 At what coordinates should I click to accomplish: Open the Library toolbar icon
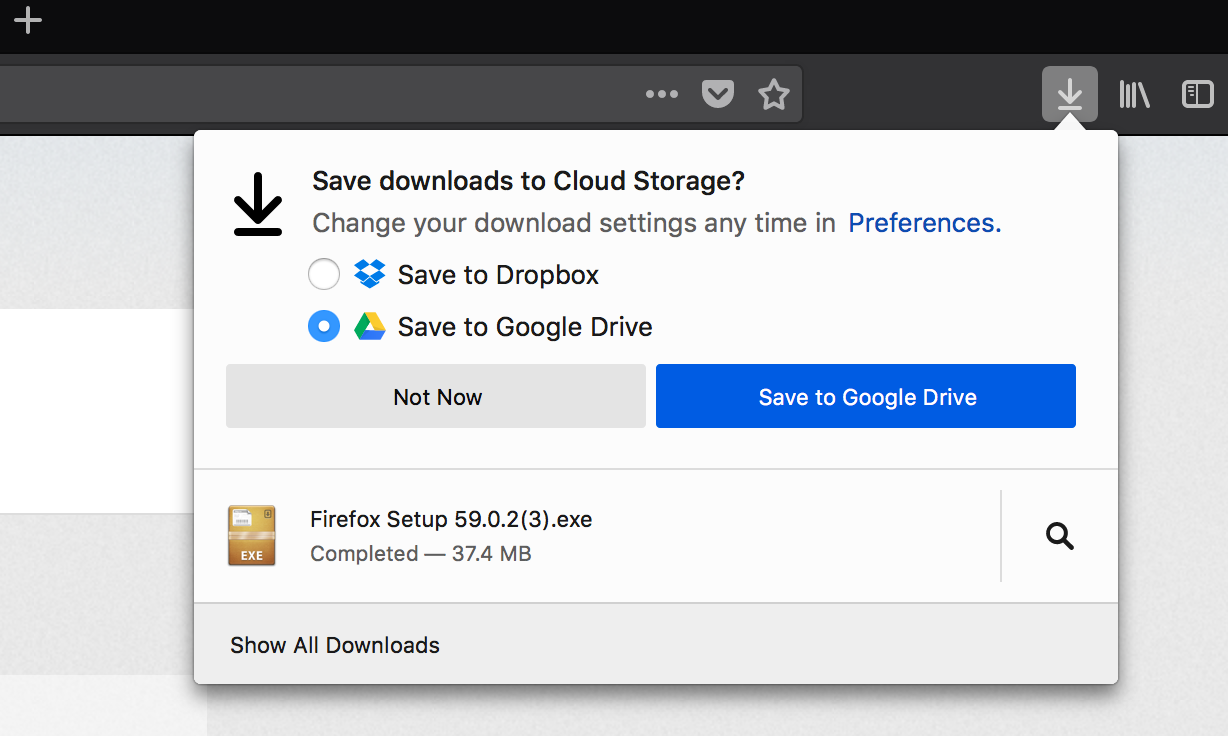tap(1134, 94)
